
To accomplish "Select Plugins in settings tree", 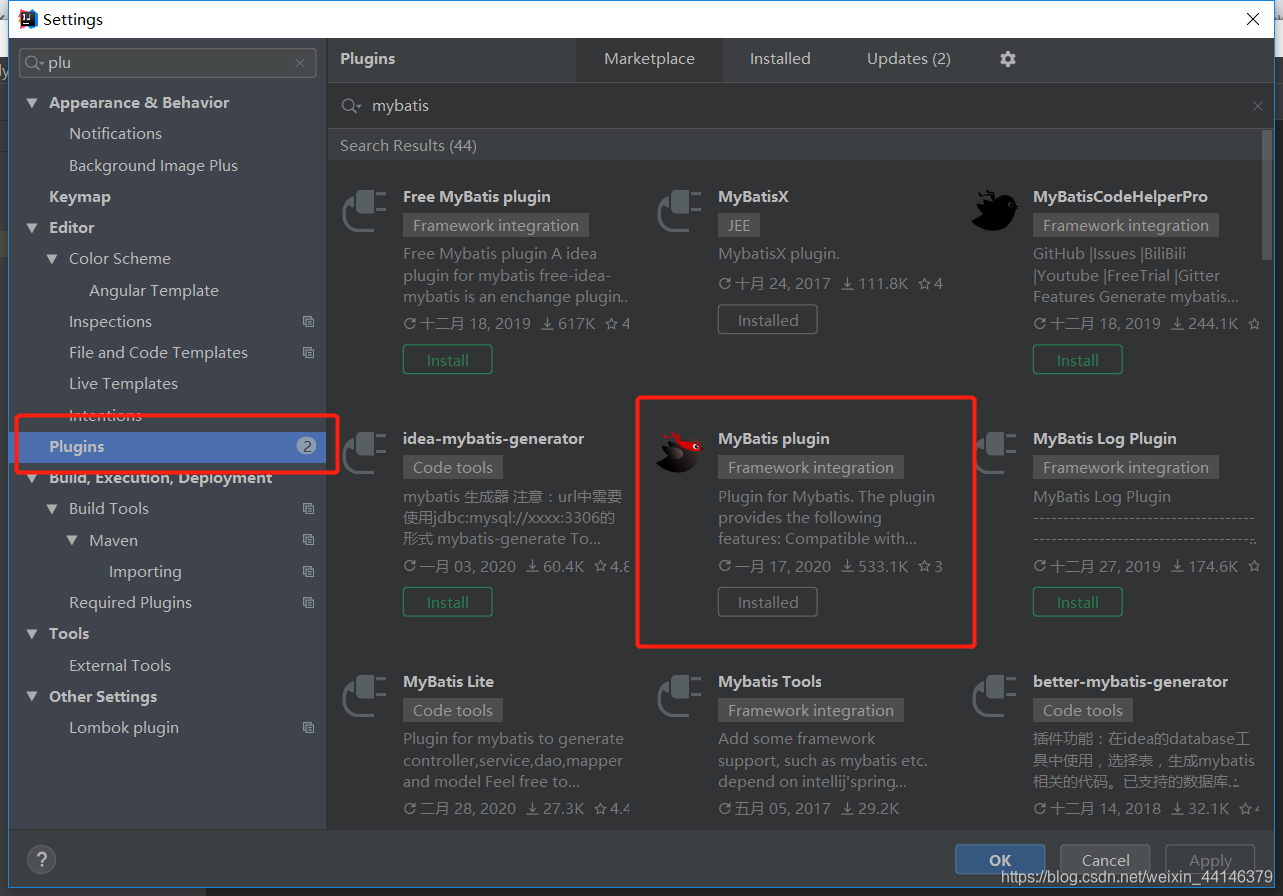I will [x=167, y=447].
